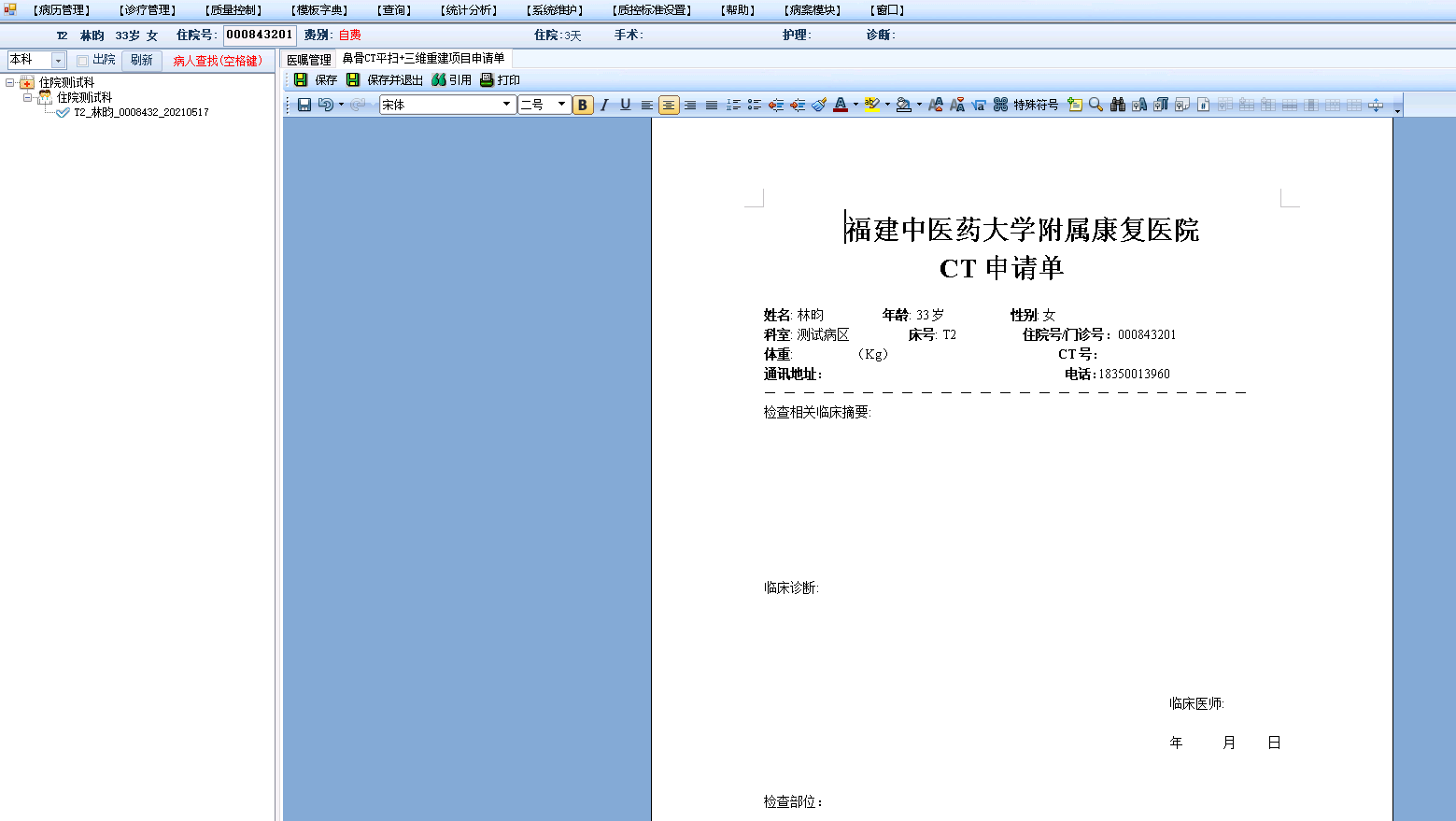Click the four-way arrows icon in toolbar
Screen dimensions: 1456x821
click(x=1376, y=105)
